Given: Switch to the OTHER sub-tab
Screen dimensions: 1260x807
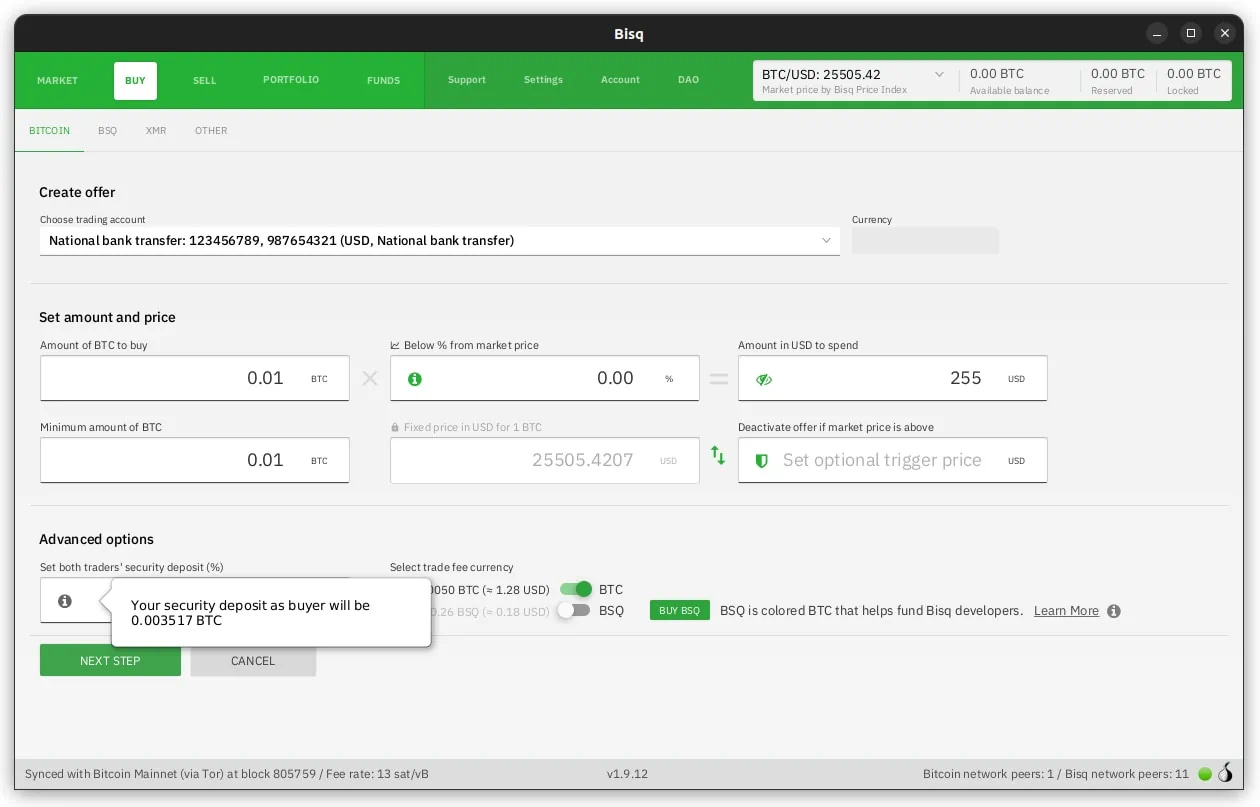Looking at the screenshot, I should click(211, 131).
